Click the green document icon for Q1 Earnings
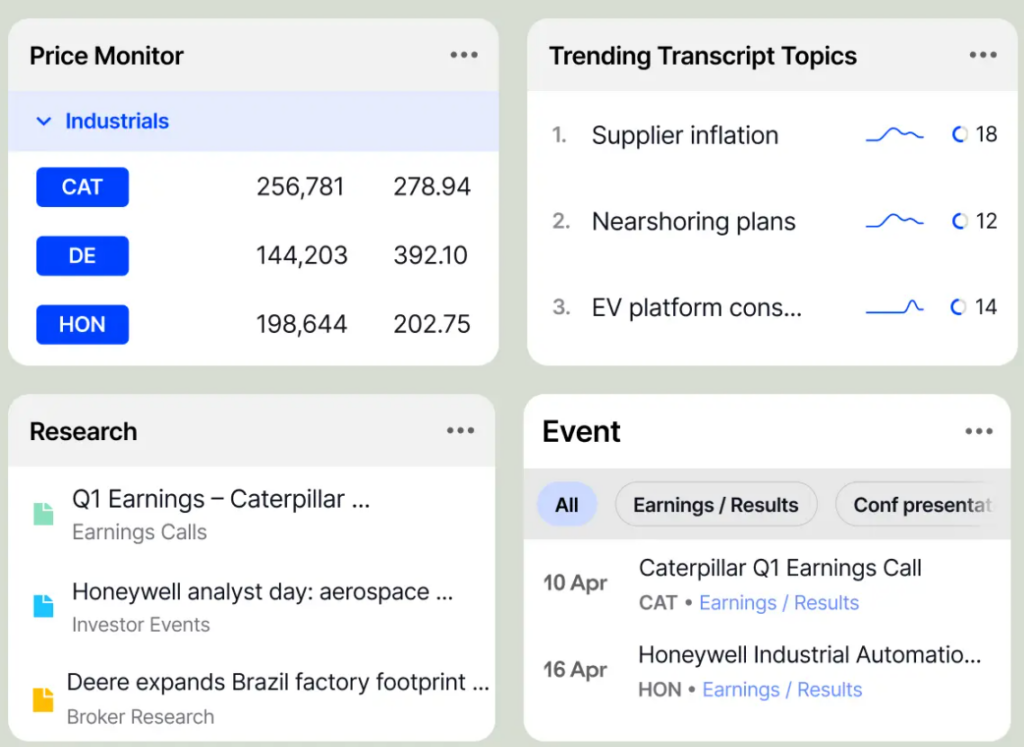 tap(43, 514)
